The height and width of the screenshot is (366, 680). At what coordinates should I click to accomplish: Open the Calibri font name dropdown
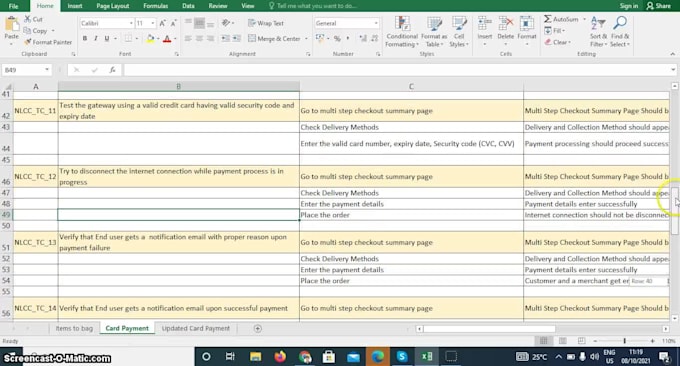pyautogui.click(x=131, y=23)
